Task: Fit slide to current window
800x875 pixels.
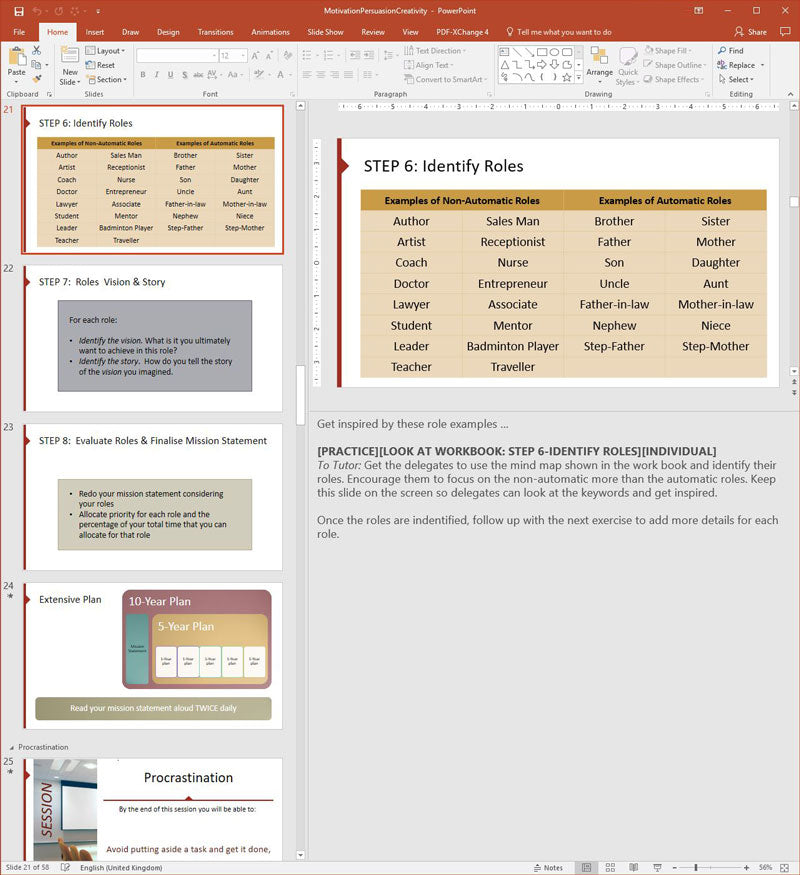Action: [x=784, y=868]
